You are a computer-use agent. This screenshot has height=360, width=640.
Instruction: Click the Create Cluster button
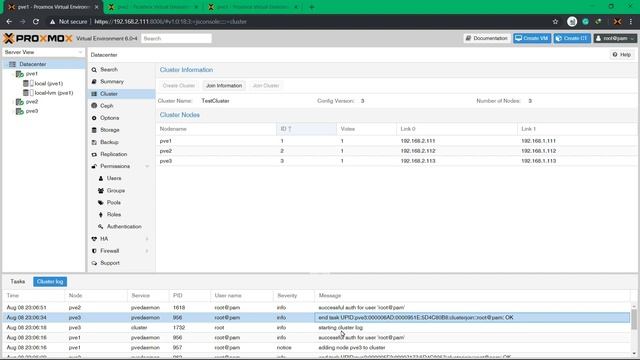pyautogui.click(x=179, y=86)
